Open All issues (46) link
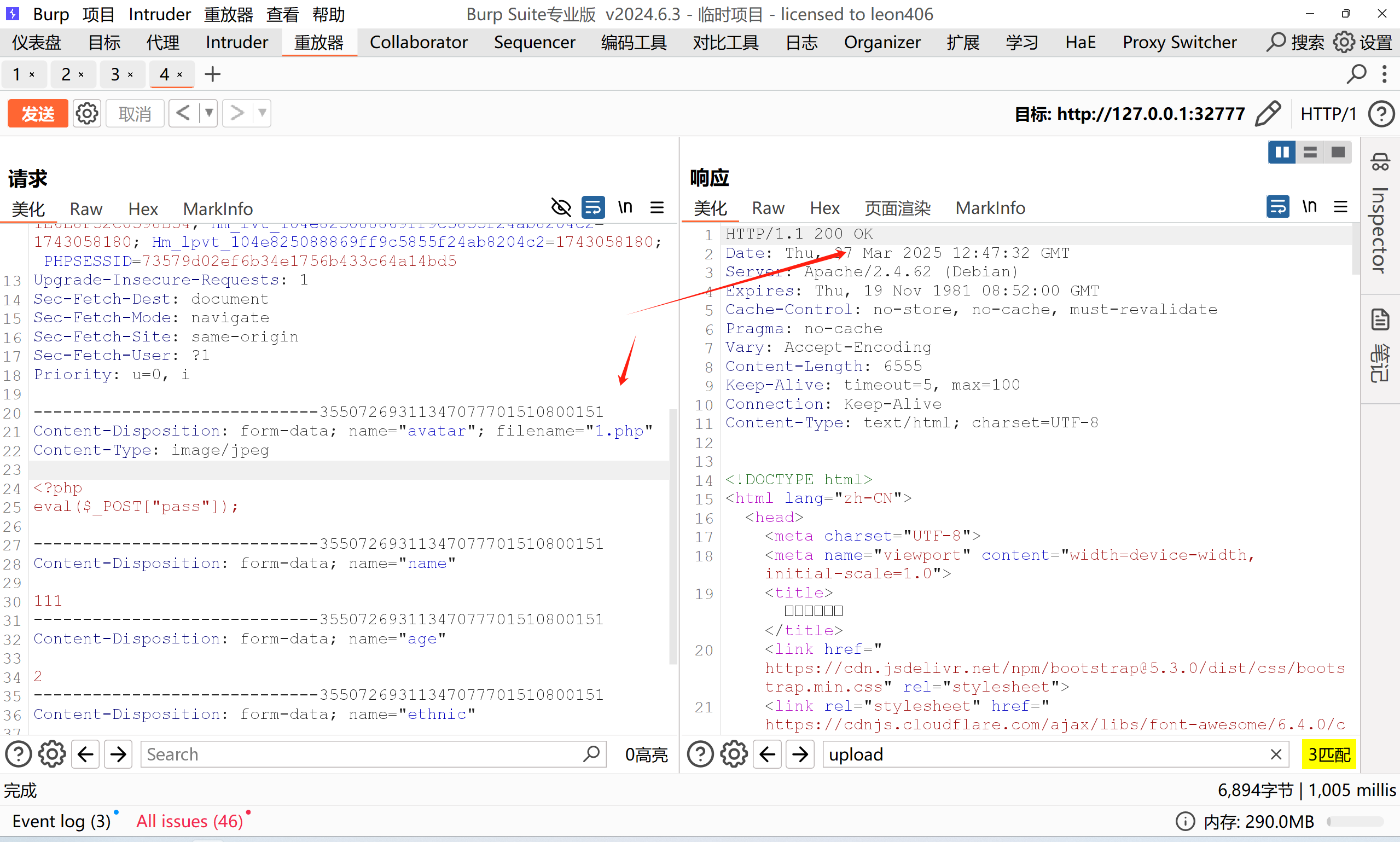Viewport: 1400px width, 842px height. 189,821
